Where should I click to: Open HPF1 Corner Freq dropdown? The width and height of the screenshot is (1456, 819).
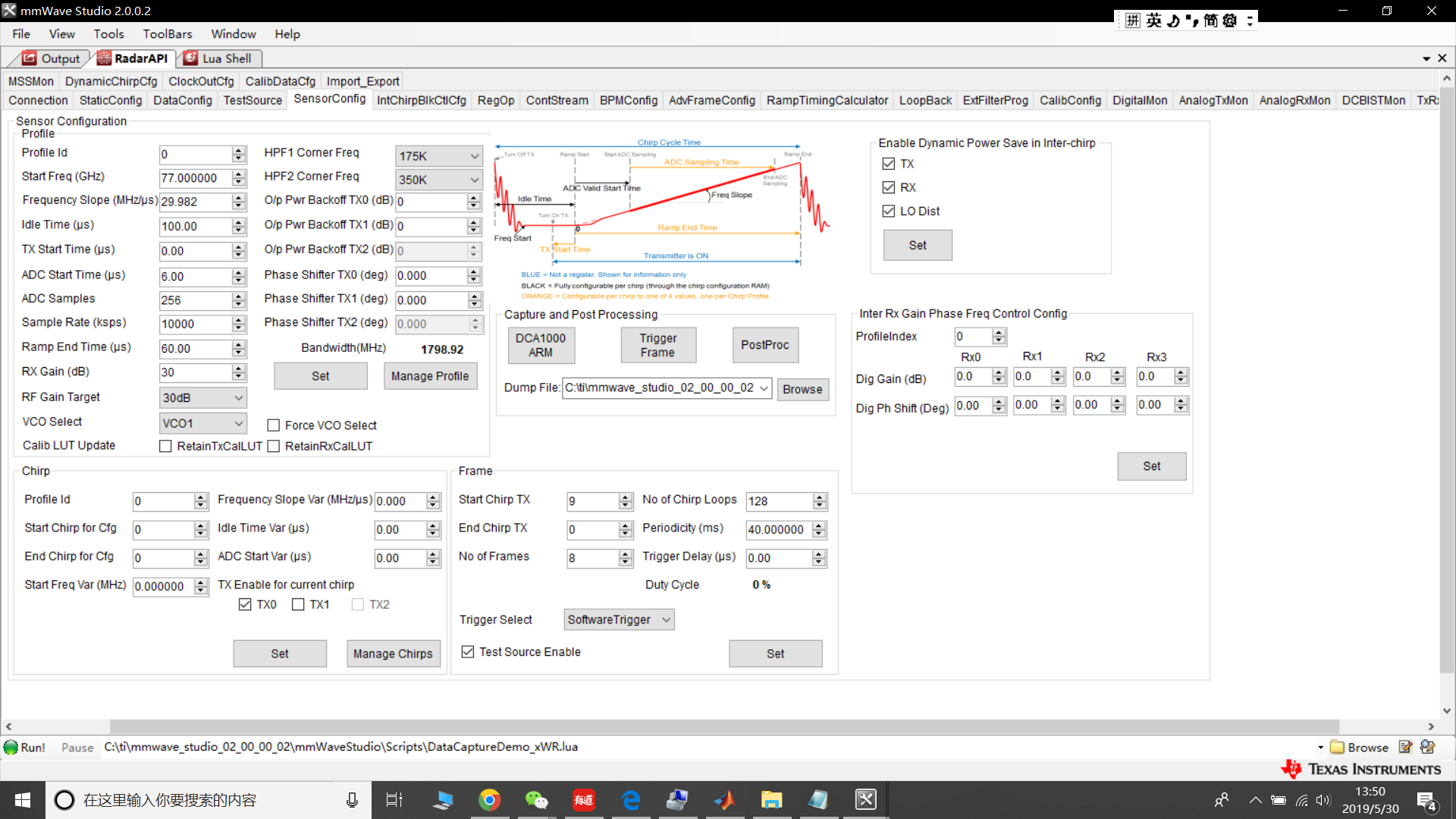(x=439, y=156)
